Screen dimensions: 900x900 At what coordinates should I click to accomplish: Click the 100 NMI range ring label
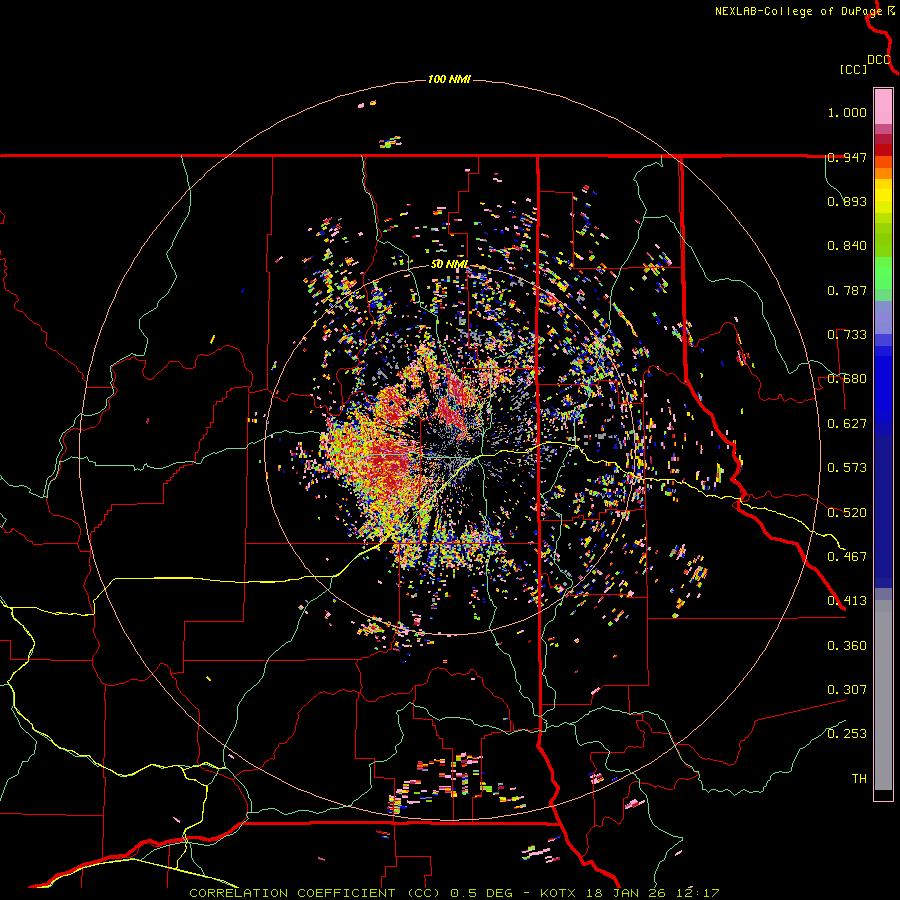click(449, 79)
